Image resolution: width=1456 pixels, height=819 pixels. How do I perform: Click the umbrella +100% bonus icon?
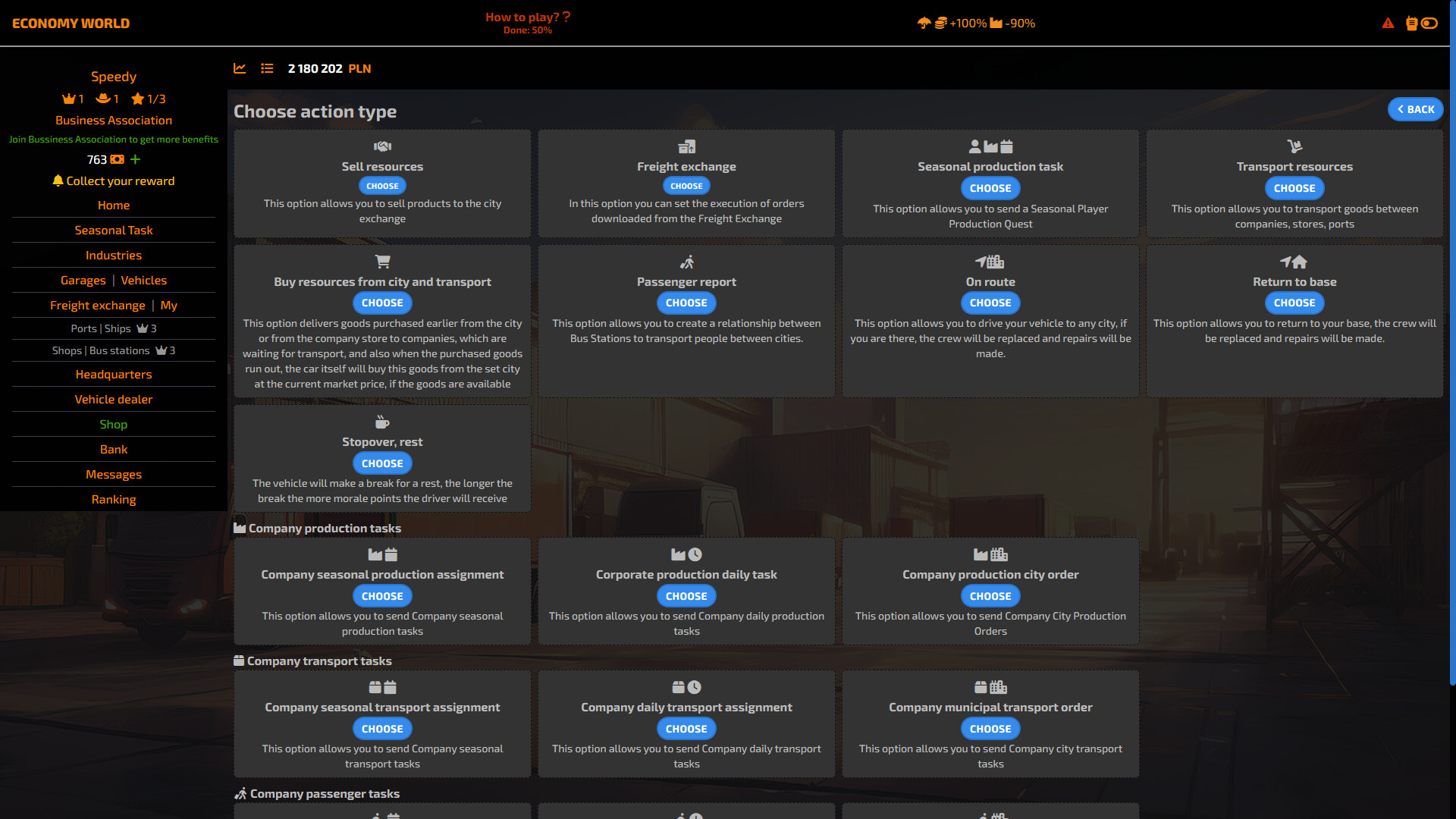(x=924, y=23)
